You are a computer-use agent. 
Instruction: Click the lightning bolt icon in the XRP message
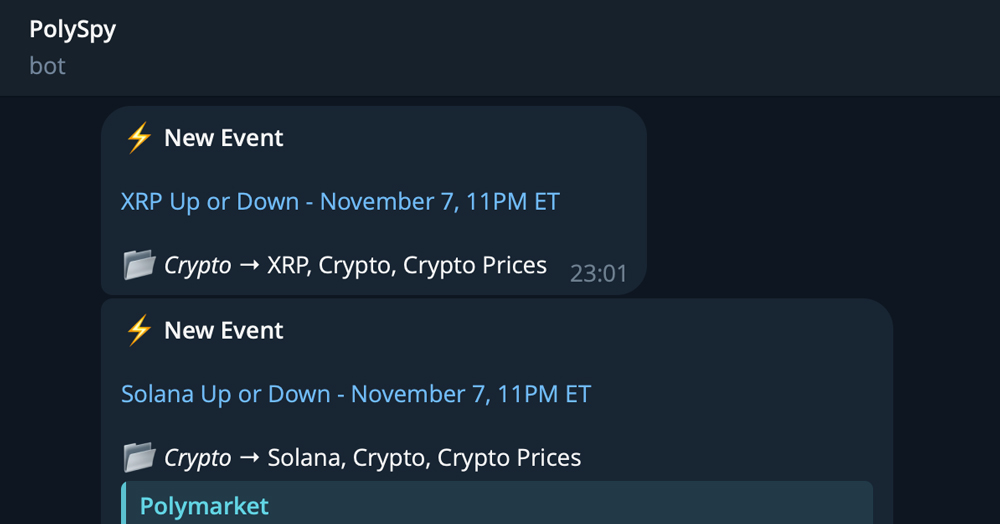click(x=138, y=138)
